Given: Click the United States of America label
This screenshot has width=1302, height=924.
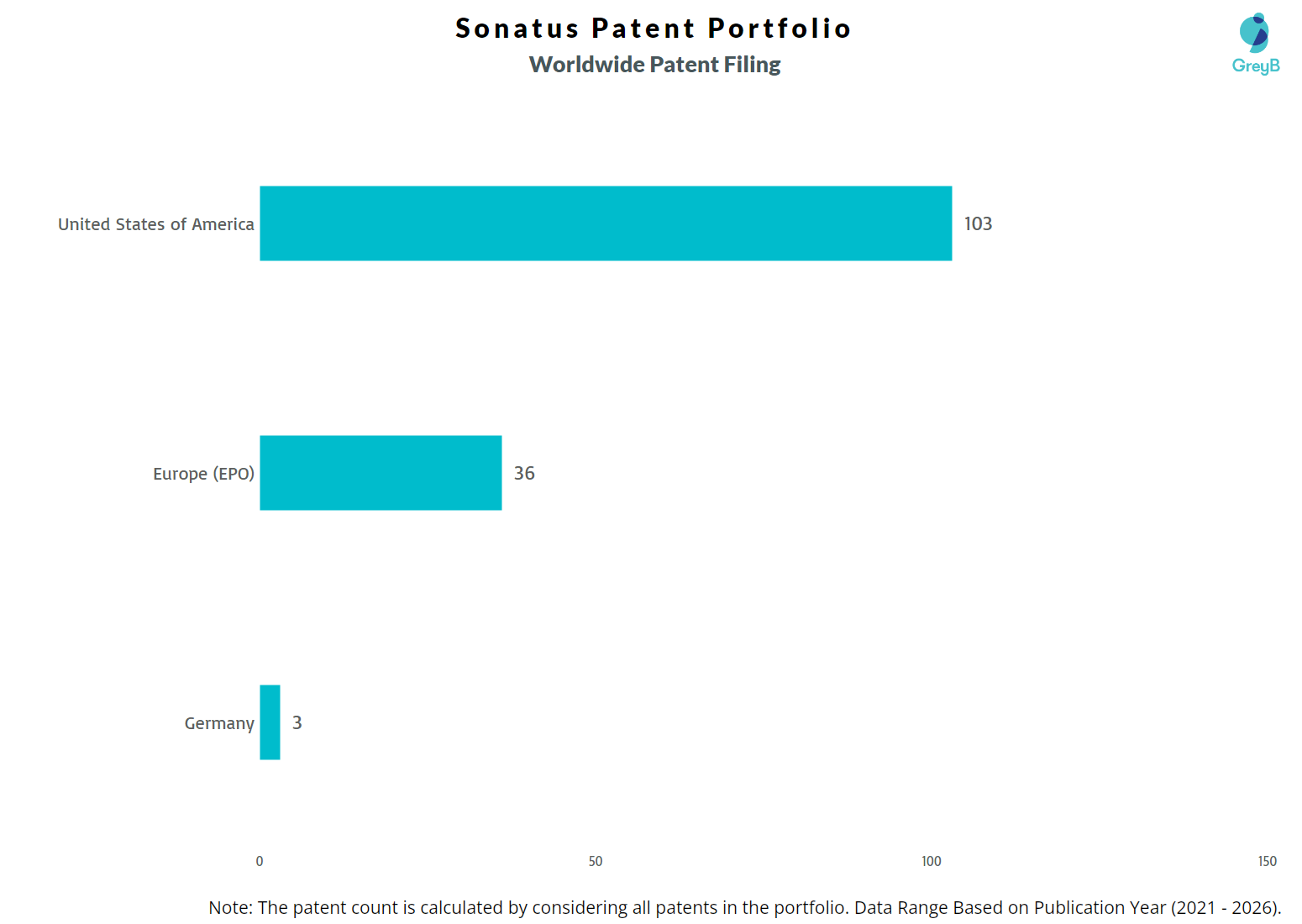Looking at the screenshot, I should (x=155, y=224).
